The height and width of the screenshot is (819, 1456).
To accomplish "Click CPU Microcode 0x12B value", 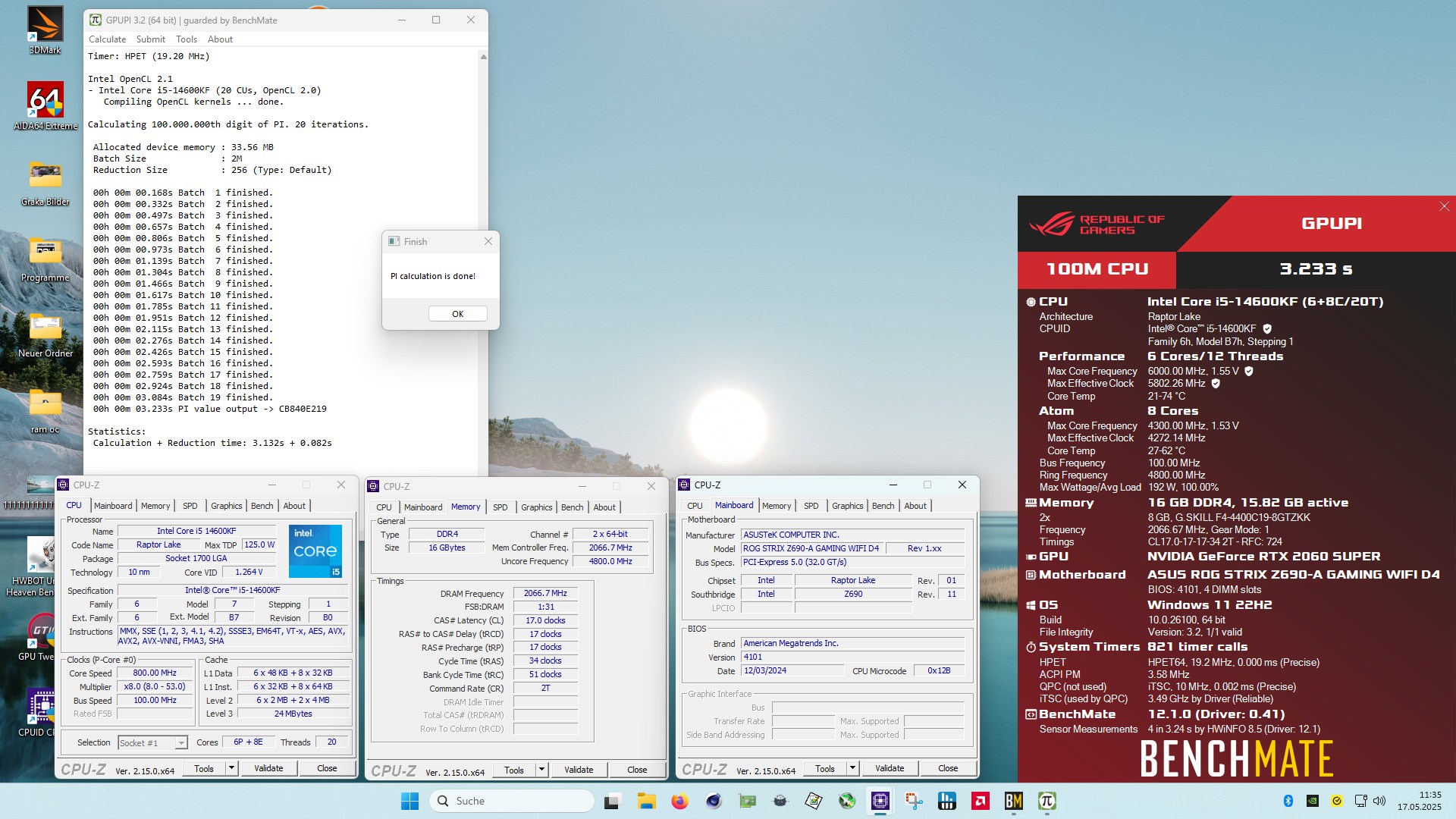I will [x=939, y=671].
